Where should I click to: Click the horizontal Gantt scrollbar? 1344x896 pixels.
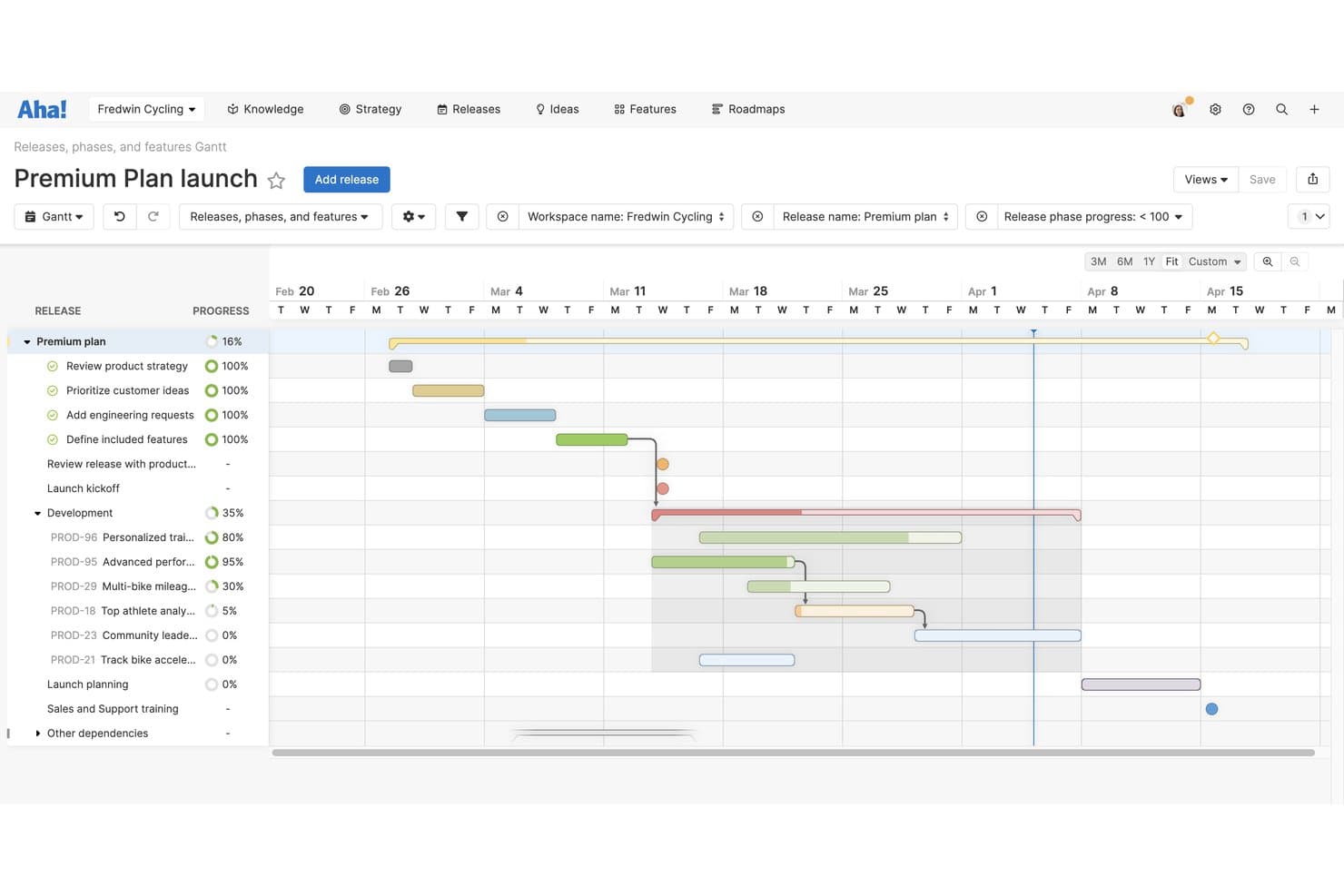pos(793,753)
